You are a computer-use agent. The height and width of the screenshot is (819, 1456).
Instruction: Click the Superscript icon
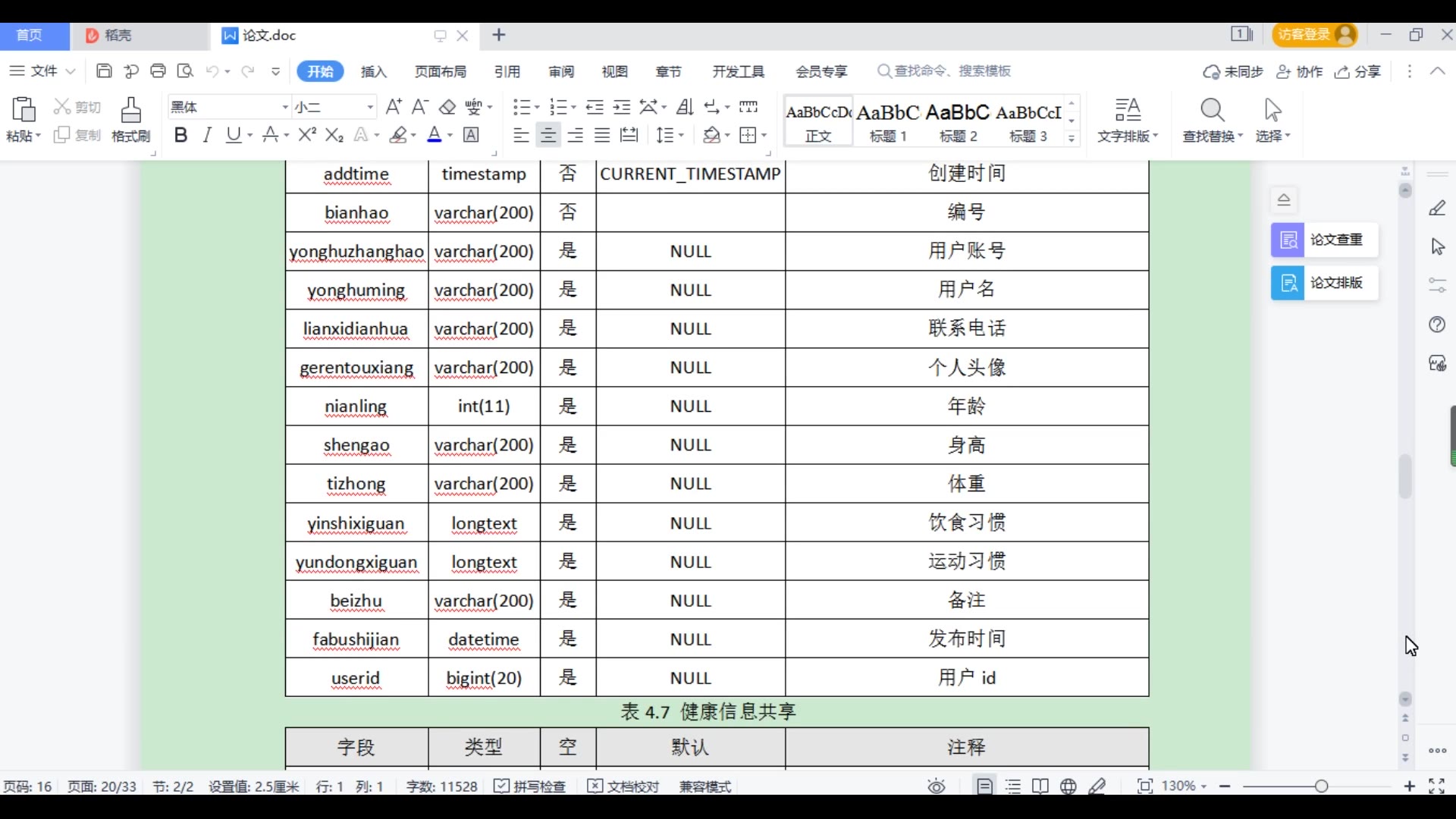[307, 135]
